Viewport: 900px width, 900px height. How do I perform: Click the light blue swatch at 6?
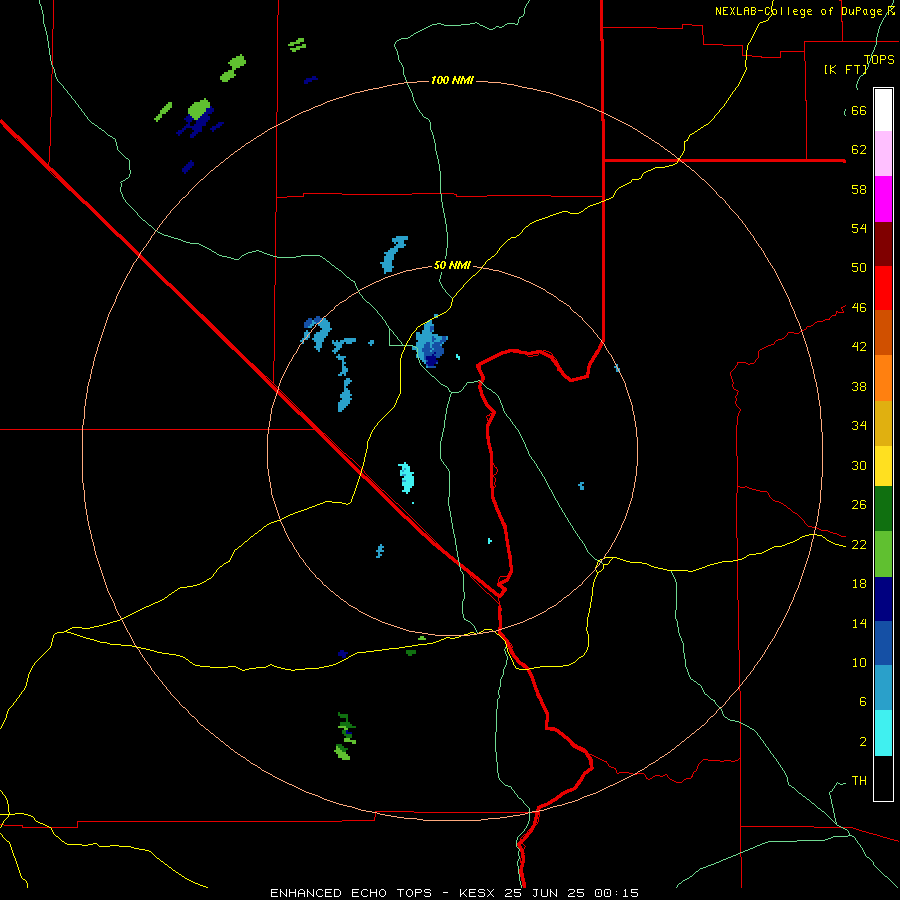(x=883, y=688)
